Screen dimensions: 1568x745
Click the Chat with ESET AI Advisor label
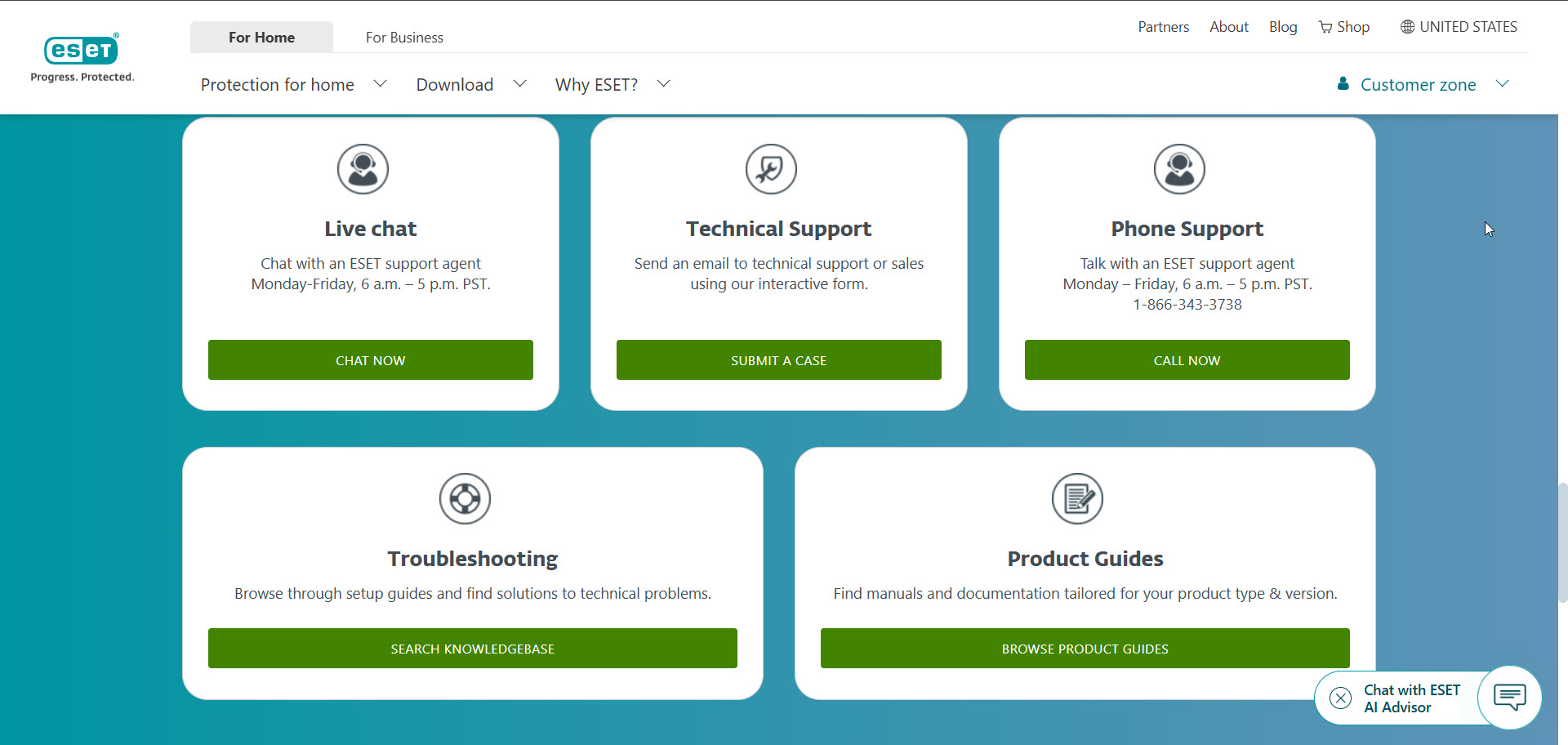[x=1412, y=698]
